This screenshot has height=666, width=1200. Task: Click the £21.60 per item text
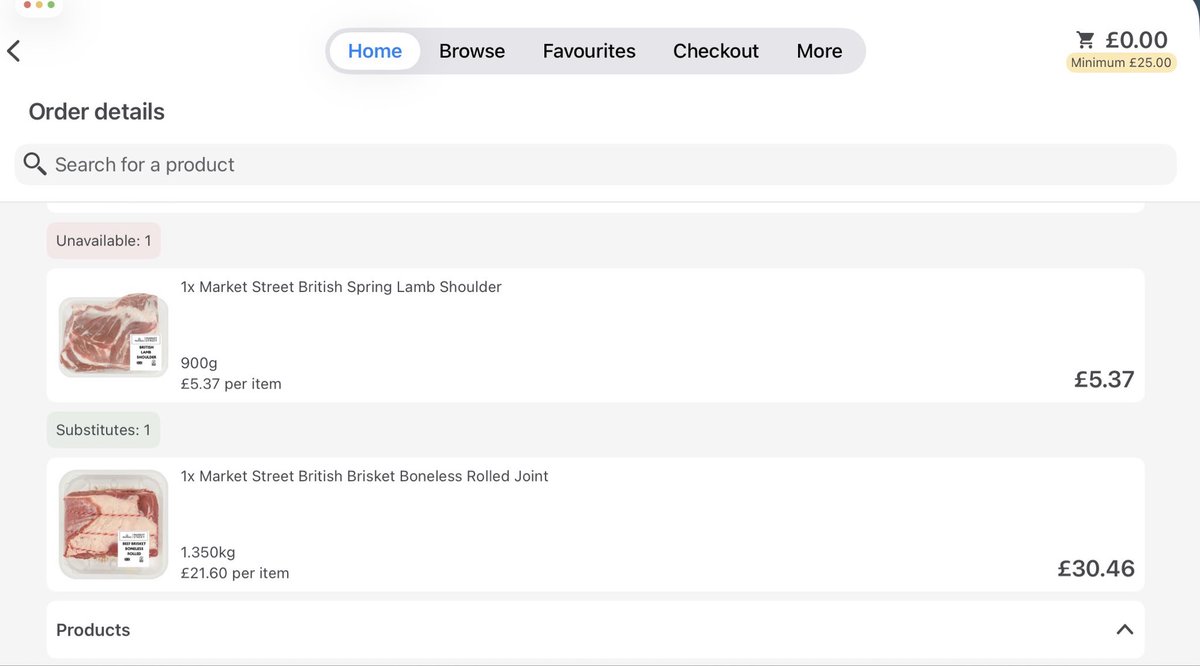pos(235,573)
